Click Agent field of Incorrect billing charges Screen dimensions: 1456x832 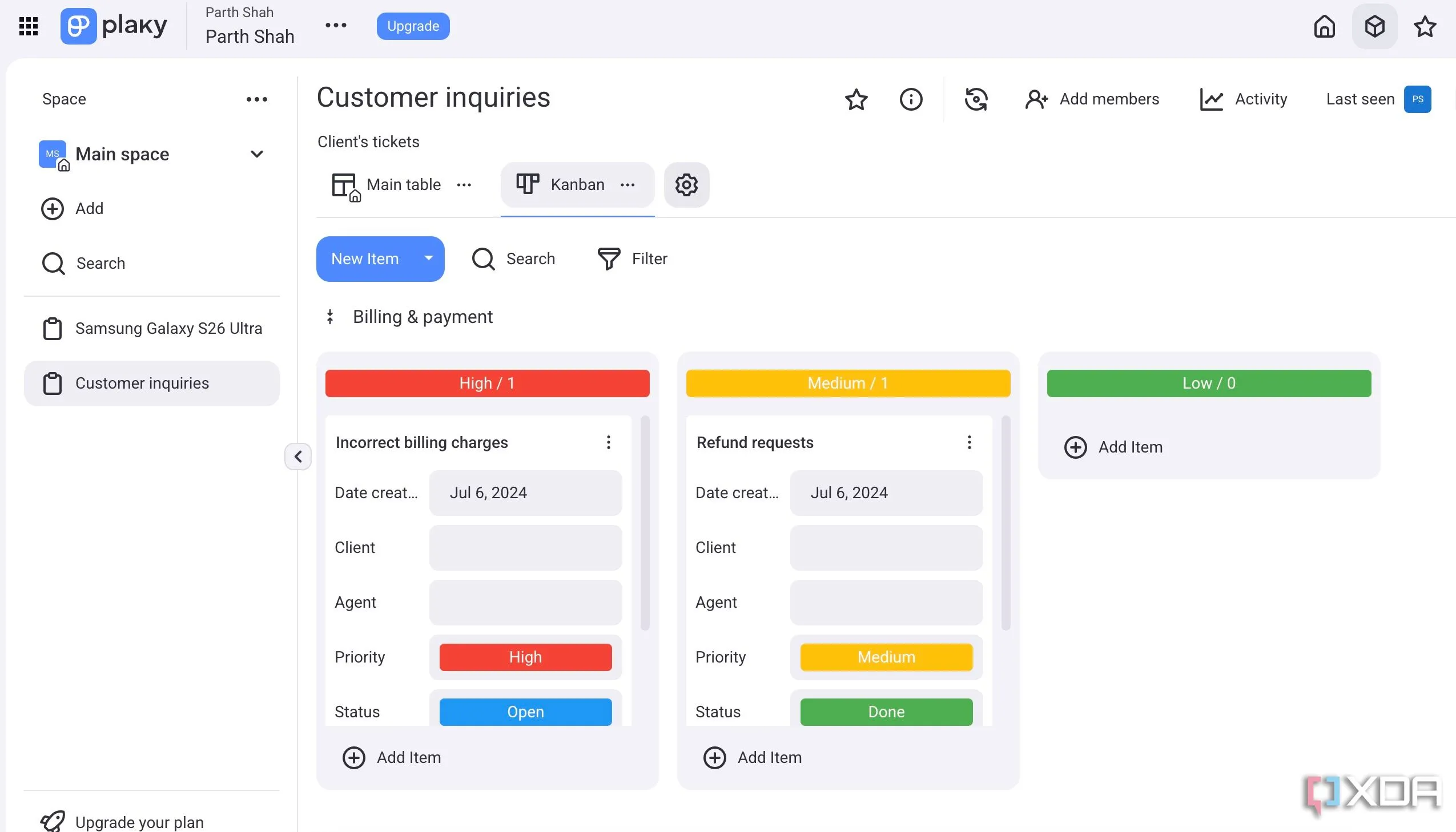(x=525, y=603)
